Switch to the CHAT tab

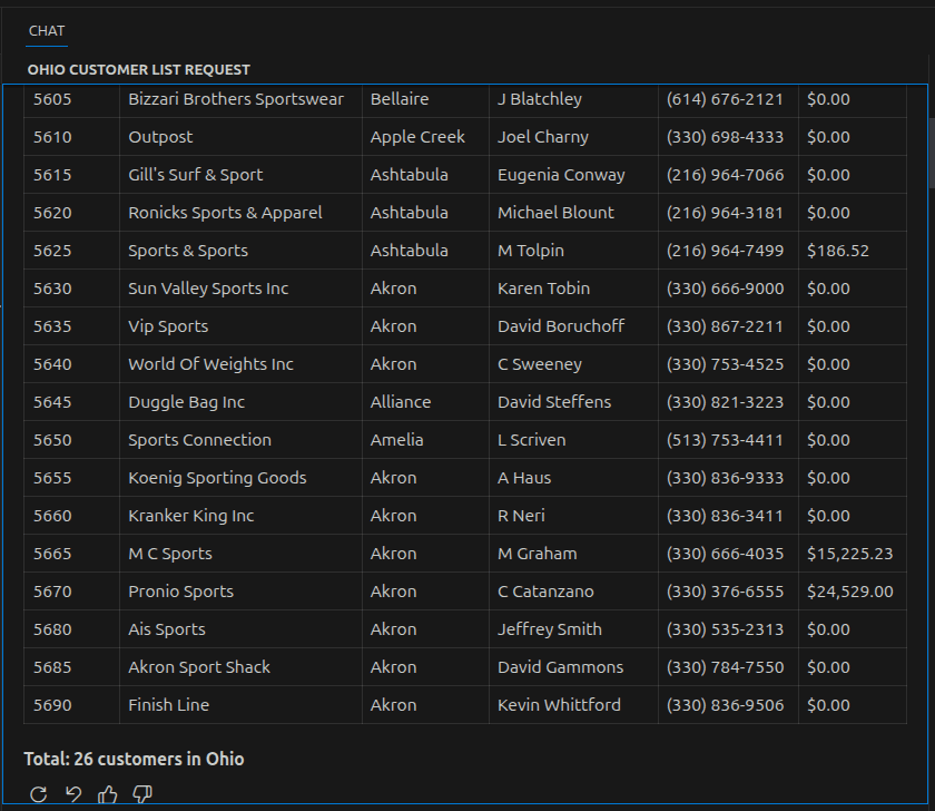(47, 31)
